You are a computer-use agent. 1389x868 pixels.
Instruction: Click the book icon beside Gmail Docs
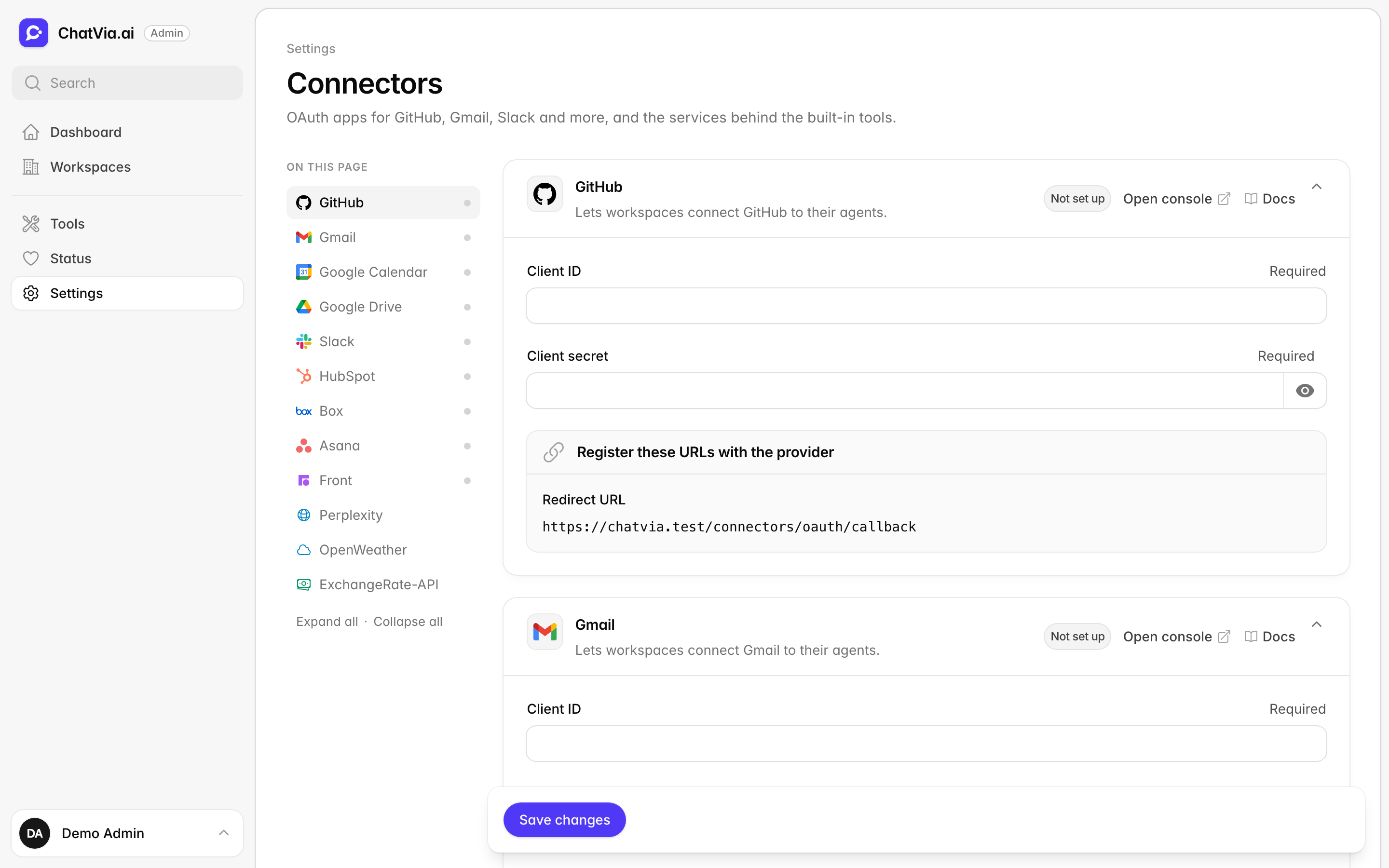click(1251, 637)
